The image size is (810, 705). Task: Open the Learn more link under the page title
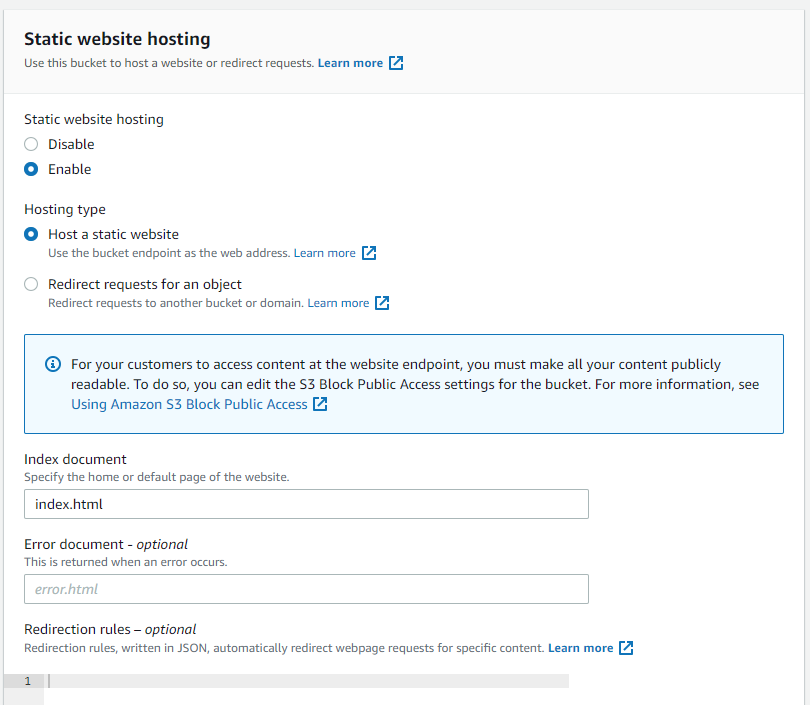(350, 63)
